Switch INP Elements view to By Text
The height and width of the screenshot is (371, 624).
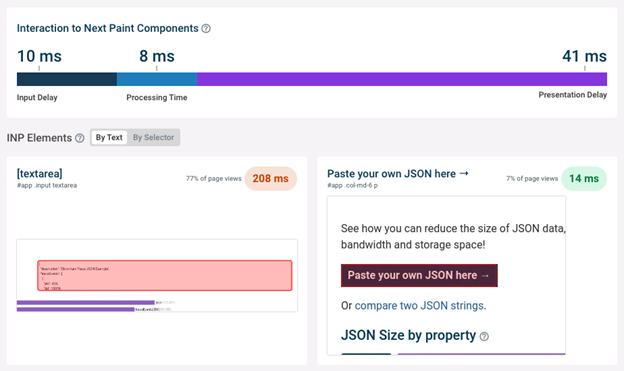109,137
